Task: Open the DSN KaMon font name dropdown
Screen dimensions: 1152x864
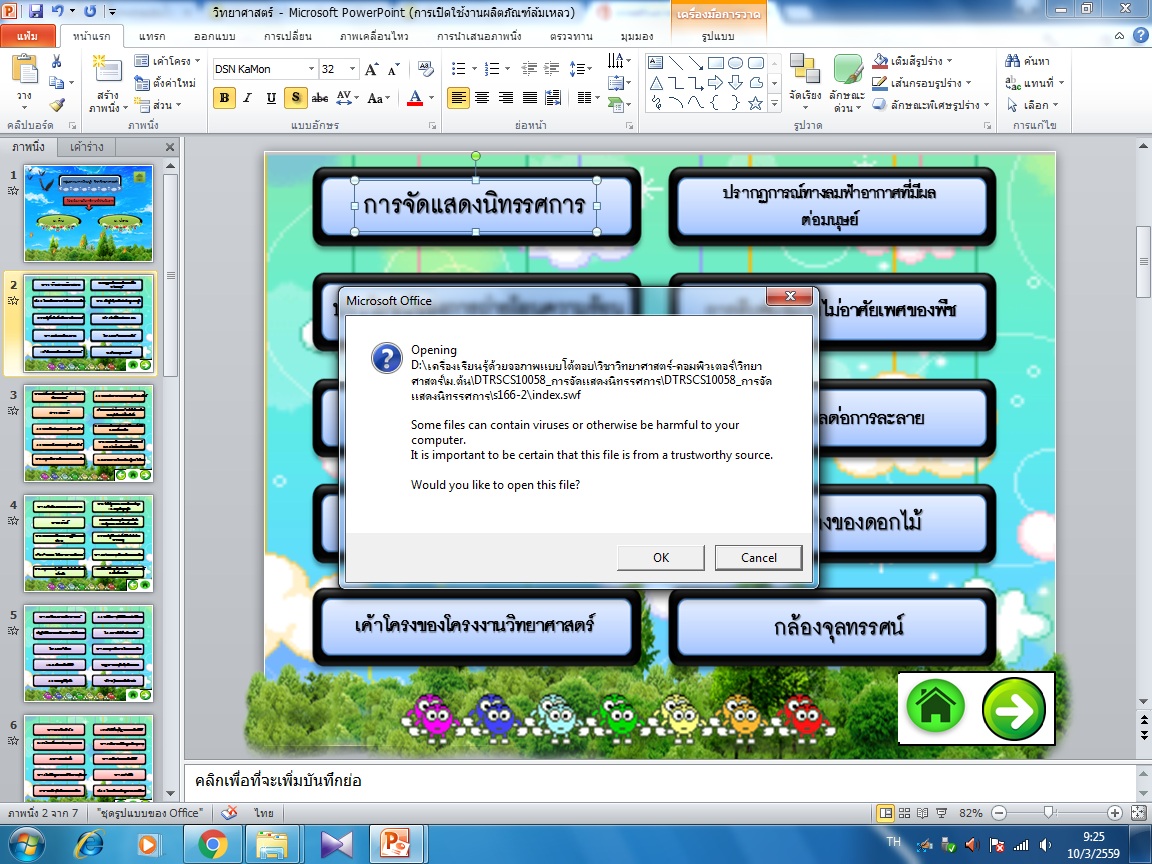Action: [310, 69]
